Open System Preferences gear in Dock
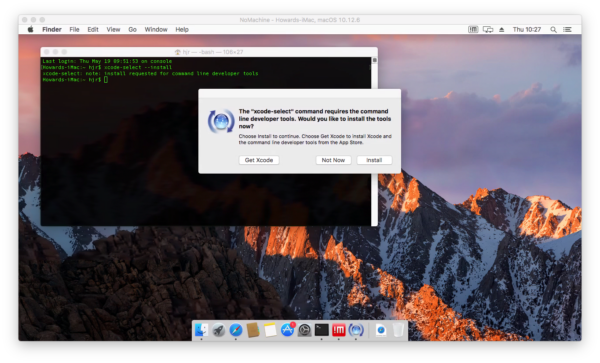 click(305, 330)
